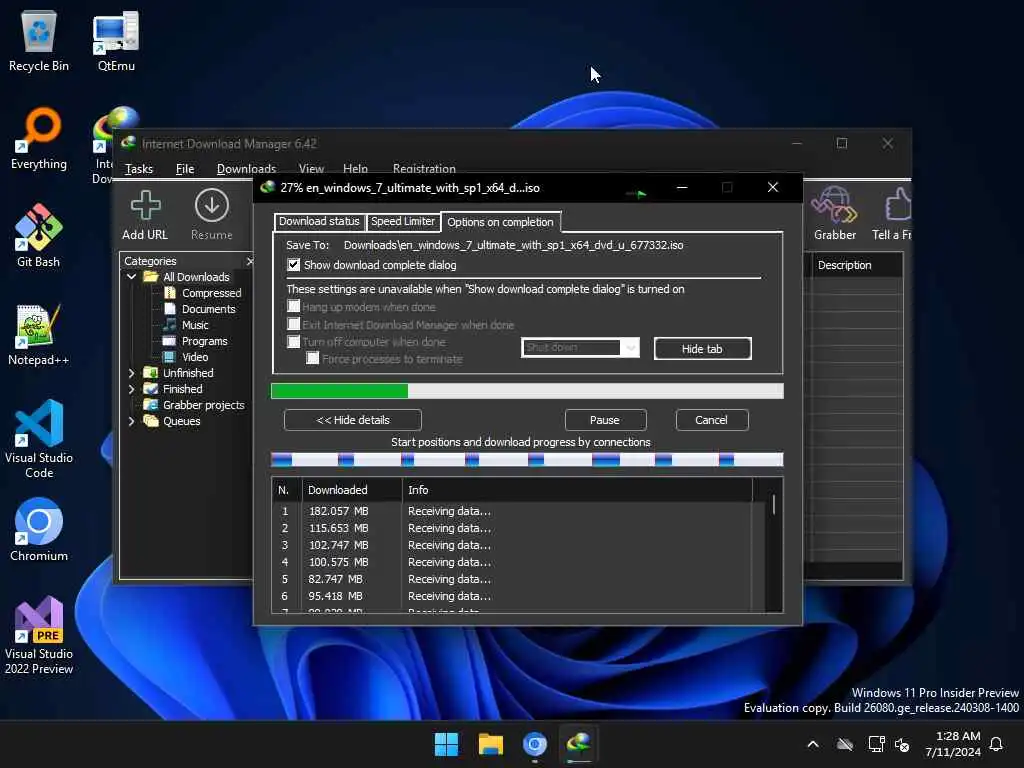The height and width of the screenshot is (768, 1024).
Task: Toggle Hang up modem when done
Action: point(294,306)
